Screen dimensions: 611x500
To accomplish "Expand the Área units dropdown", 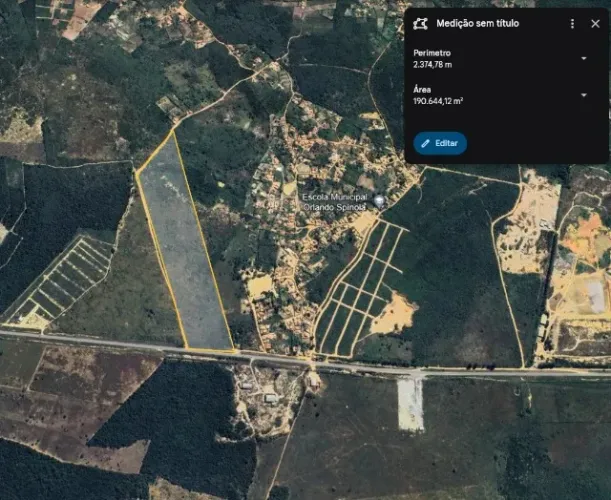I will [x=584, y=95].
